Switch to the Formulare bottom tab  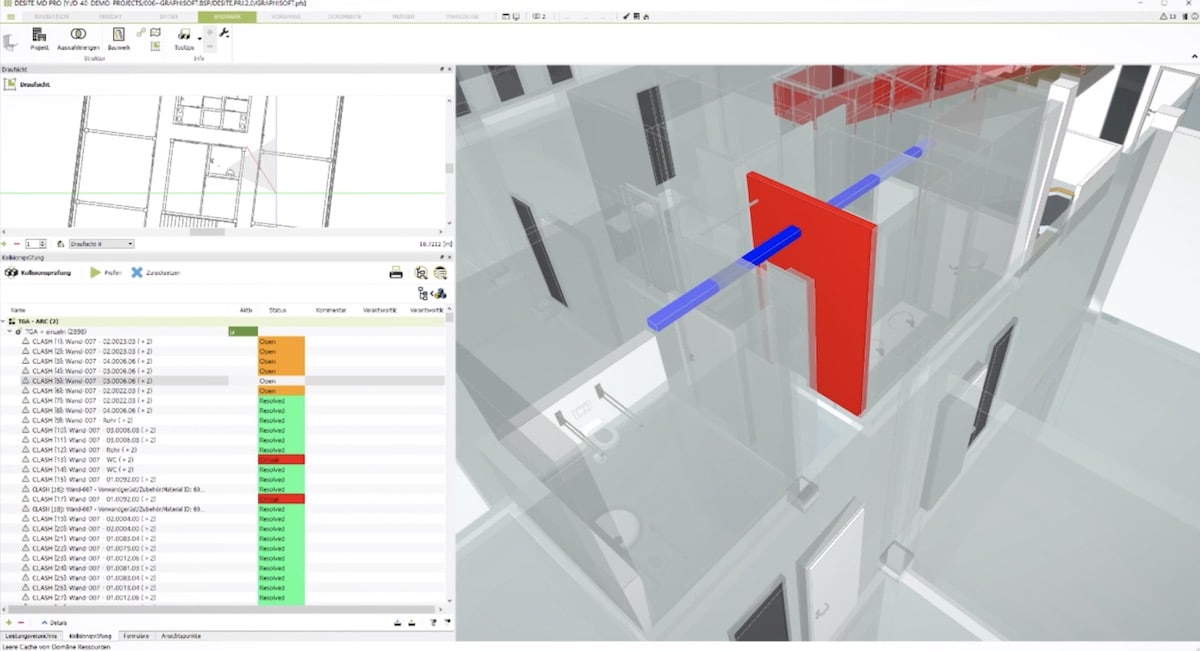click(x=136, y=636)
